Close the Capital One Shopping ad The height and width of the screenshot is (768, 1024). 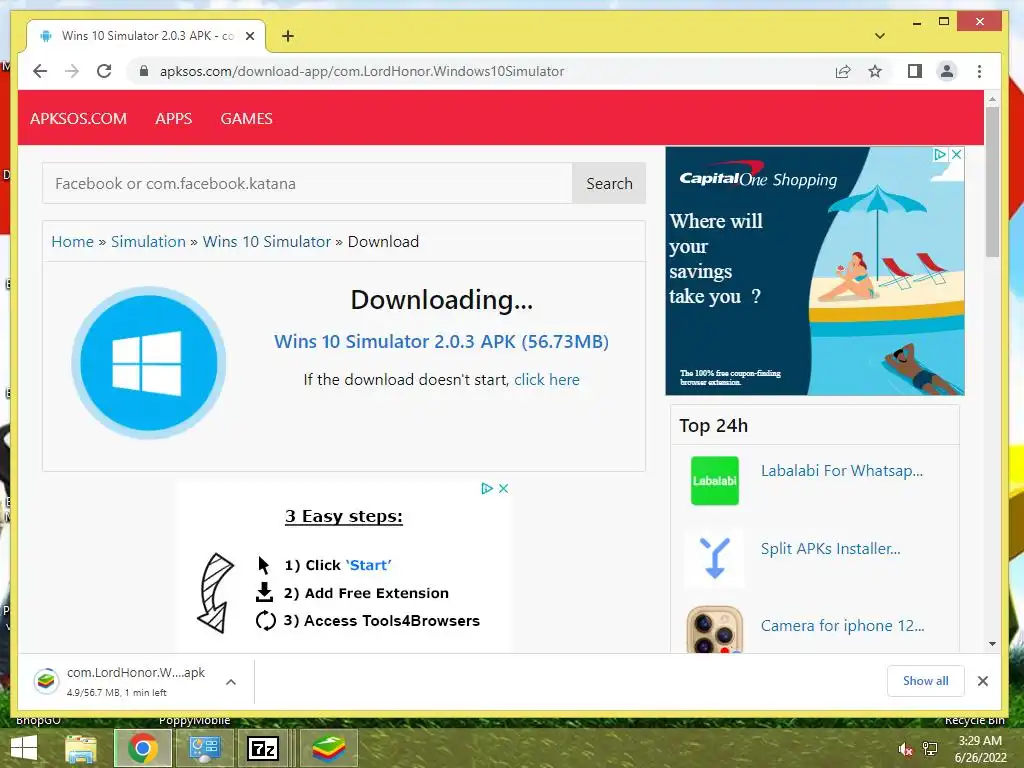click(956, 154)
